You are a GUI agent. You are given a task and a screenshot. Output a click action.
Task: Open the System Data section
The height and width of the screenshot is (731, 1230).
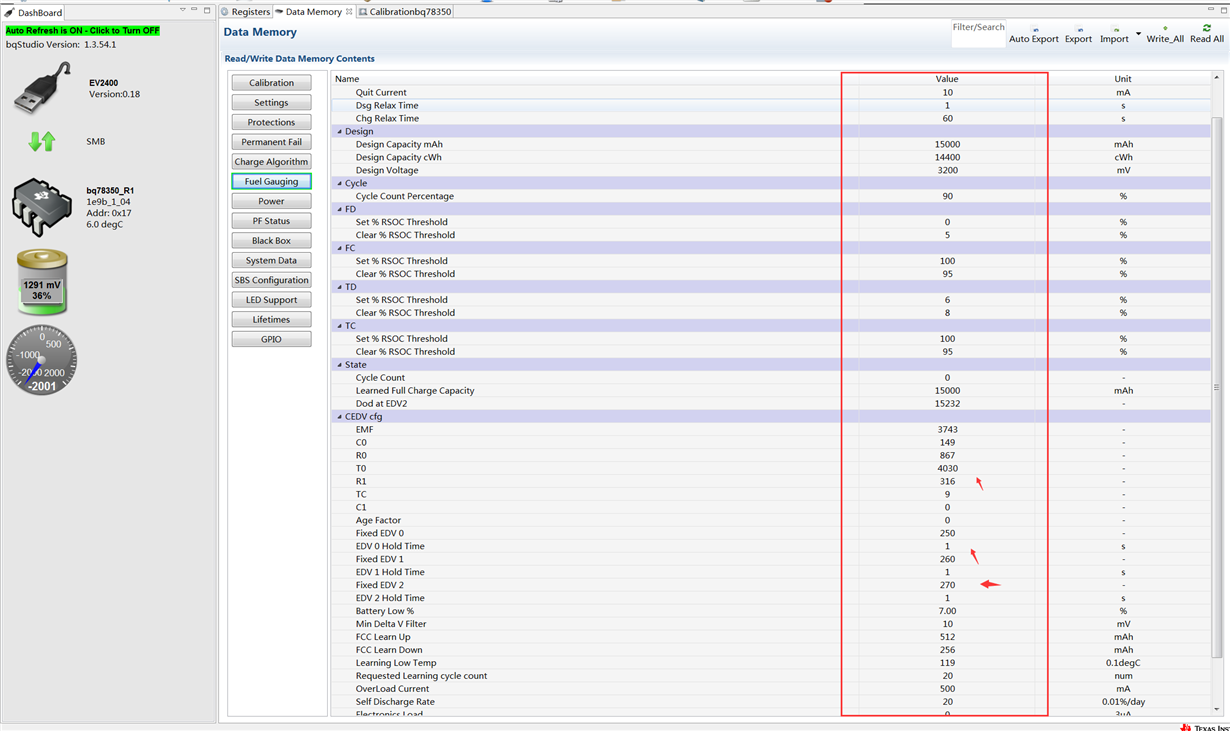(271, 260)
